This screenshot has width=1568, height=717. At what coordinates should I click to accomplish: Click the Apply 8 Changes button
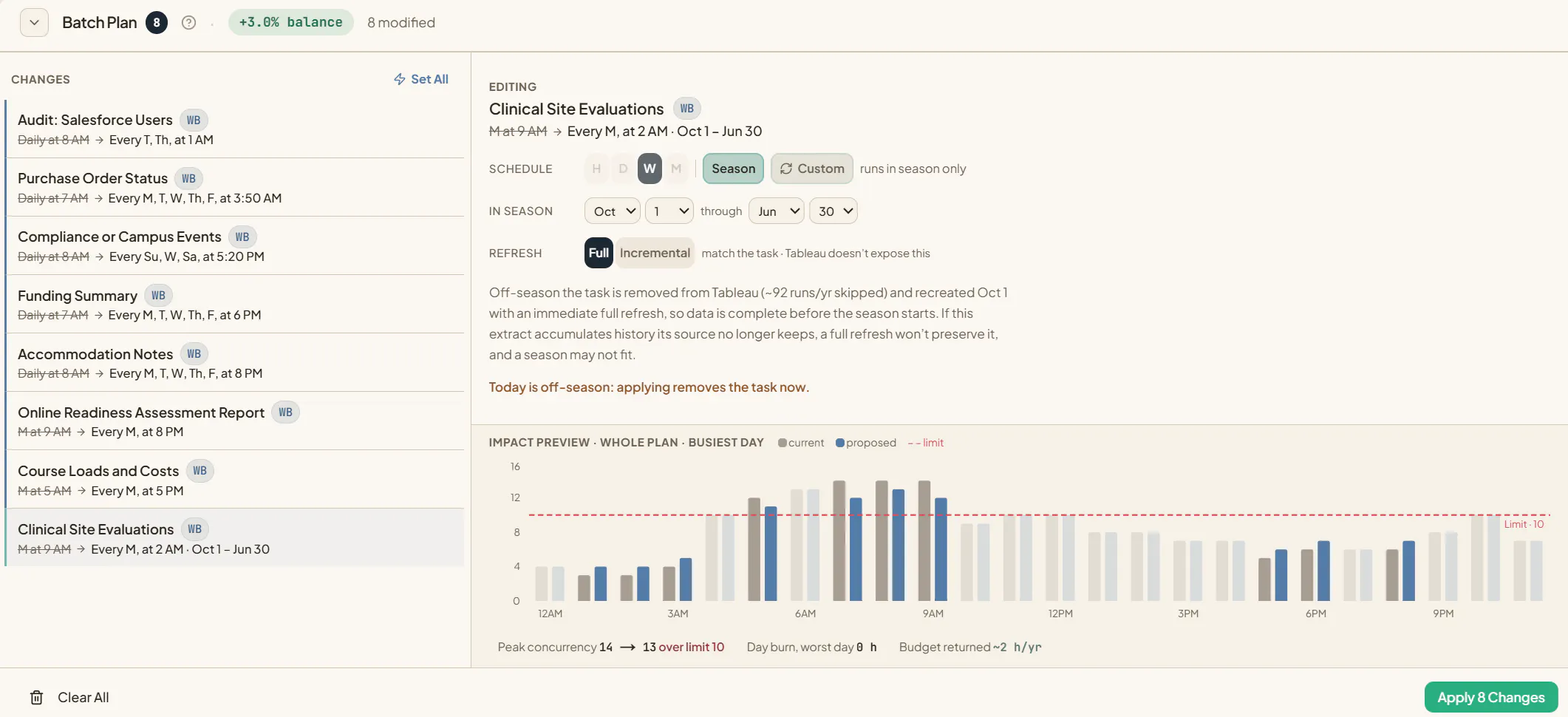[1490, 697]
